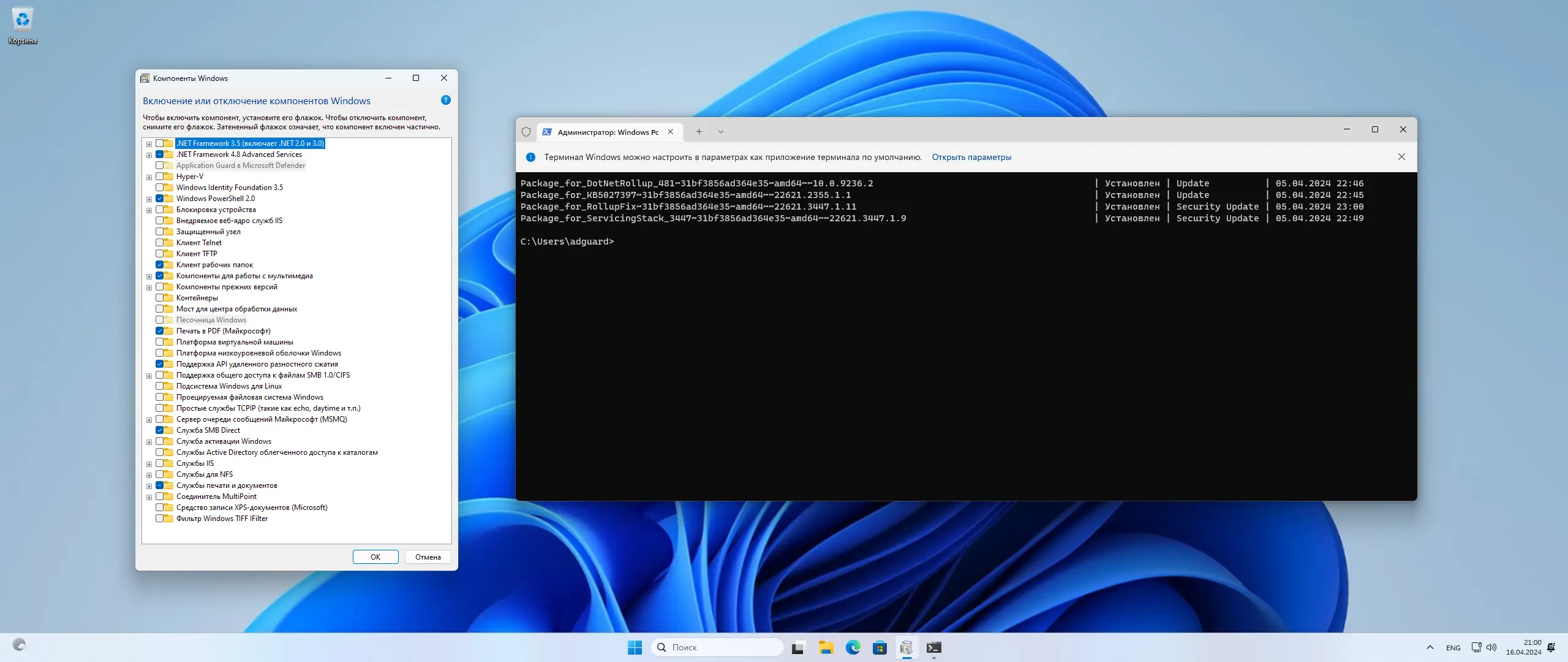Open File Explorer from taskbar

pos(826,647)
